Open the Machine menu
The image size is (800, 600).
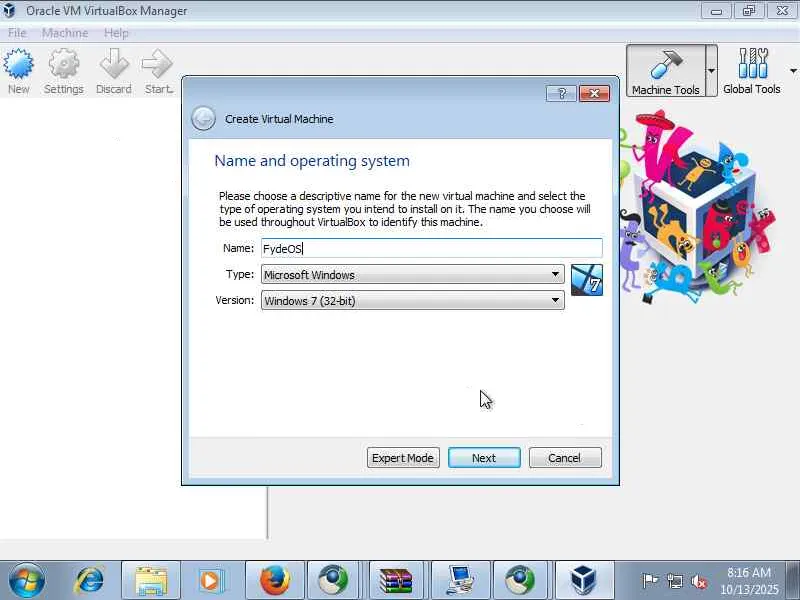point(65,33)
